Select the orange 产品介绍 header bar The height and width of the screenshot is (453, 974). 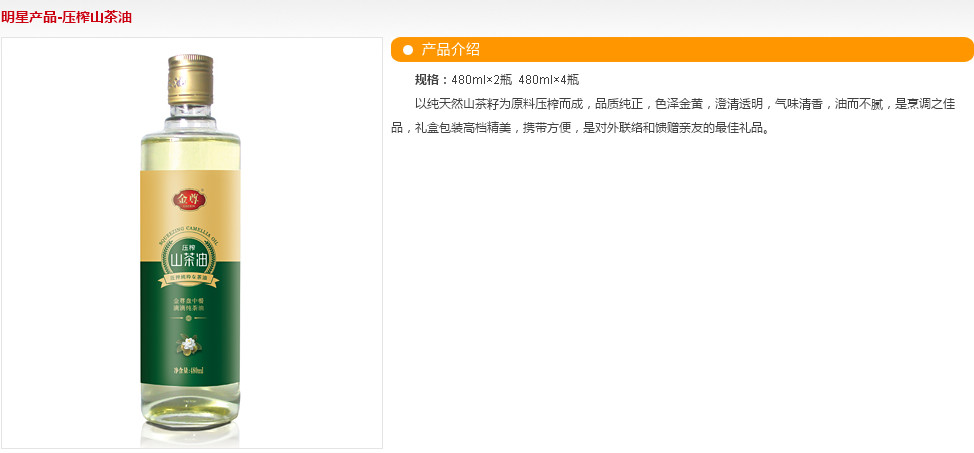682,50
